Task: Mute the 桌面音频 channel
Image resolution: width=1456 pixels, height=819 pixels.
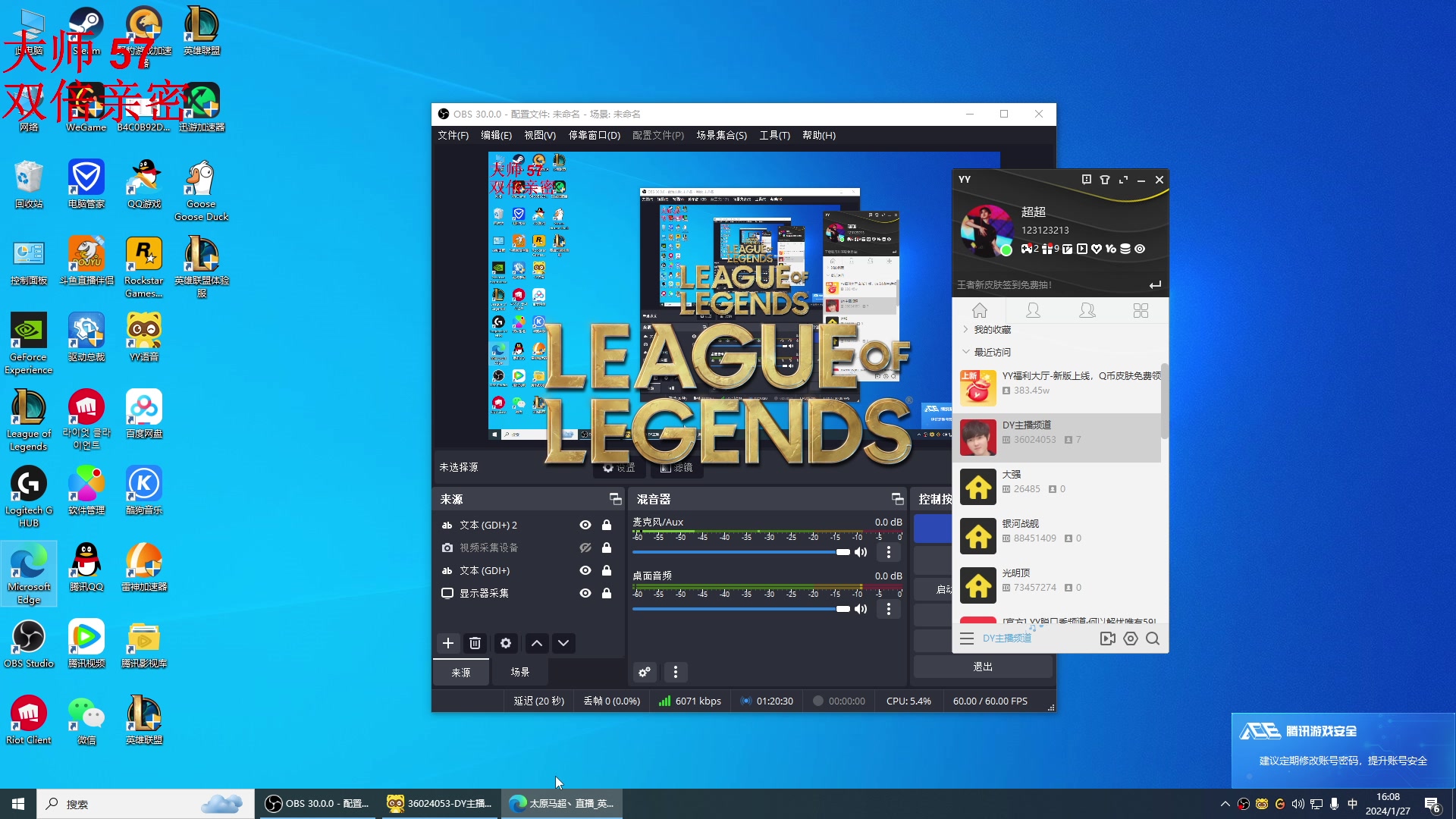Action: coord(861,609)
